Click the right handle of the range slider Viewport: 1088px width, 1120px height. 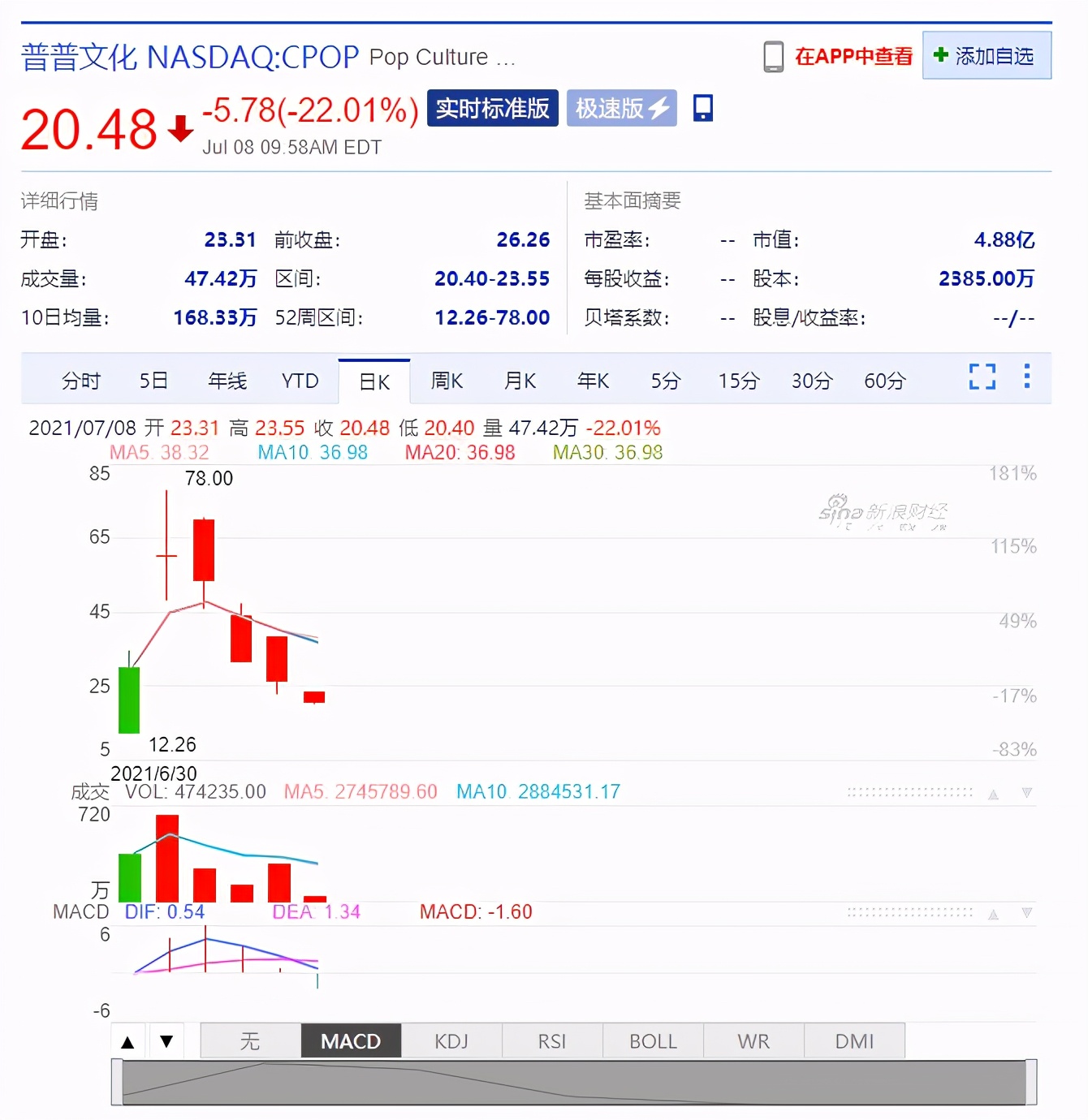coord(1031,1082)
